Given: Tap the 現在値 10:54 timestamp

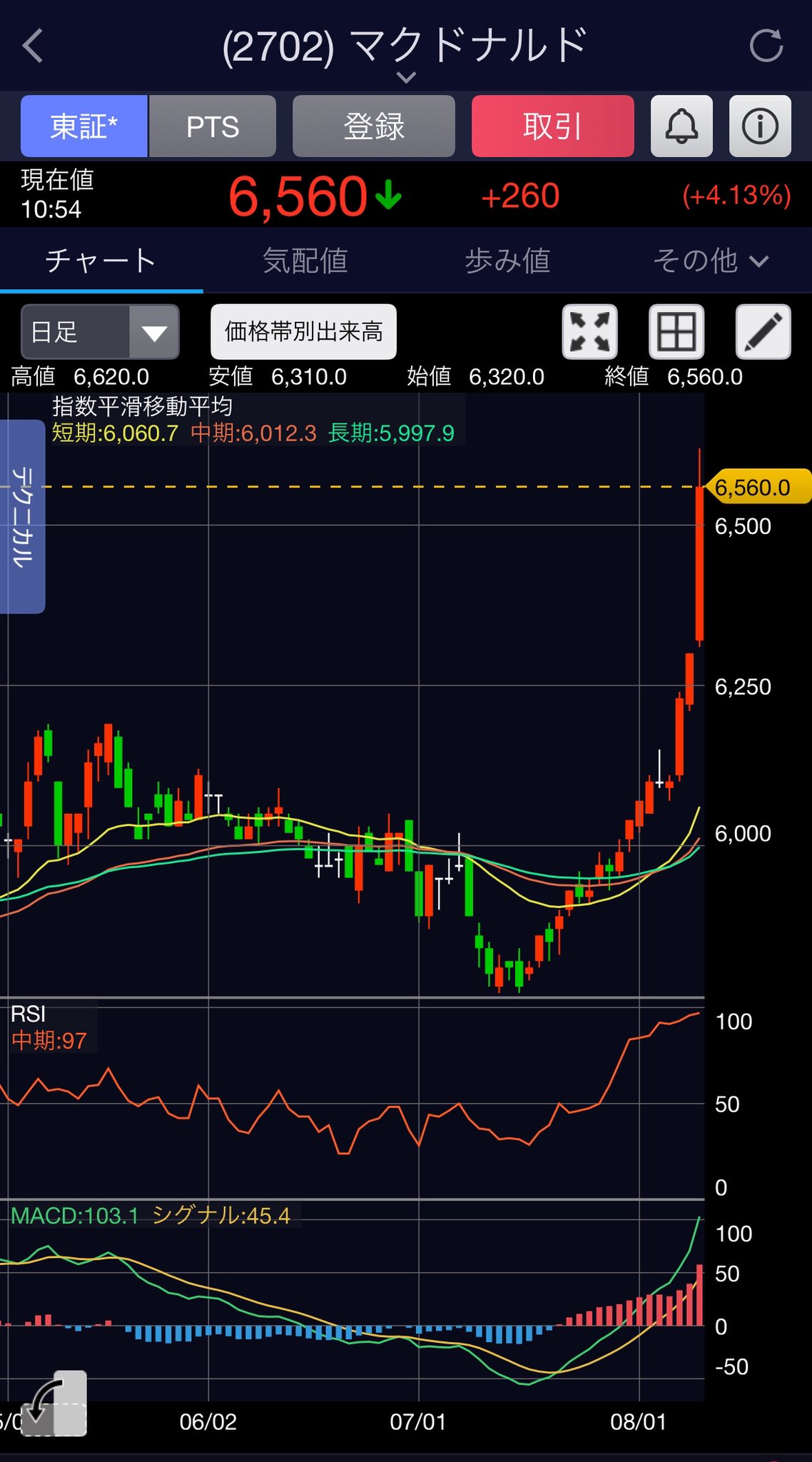Looking at the screenshot, I should (57, 194).
